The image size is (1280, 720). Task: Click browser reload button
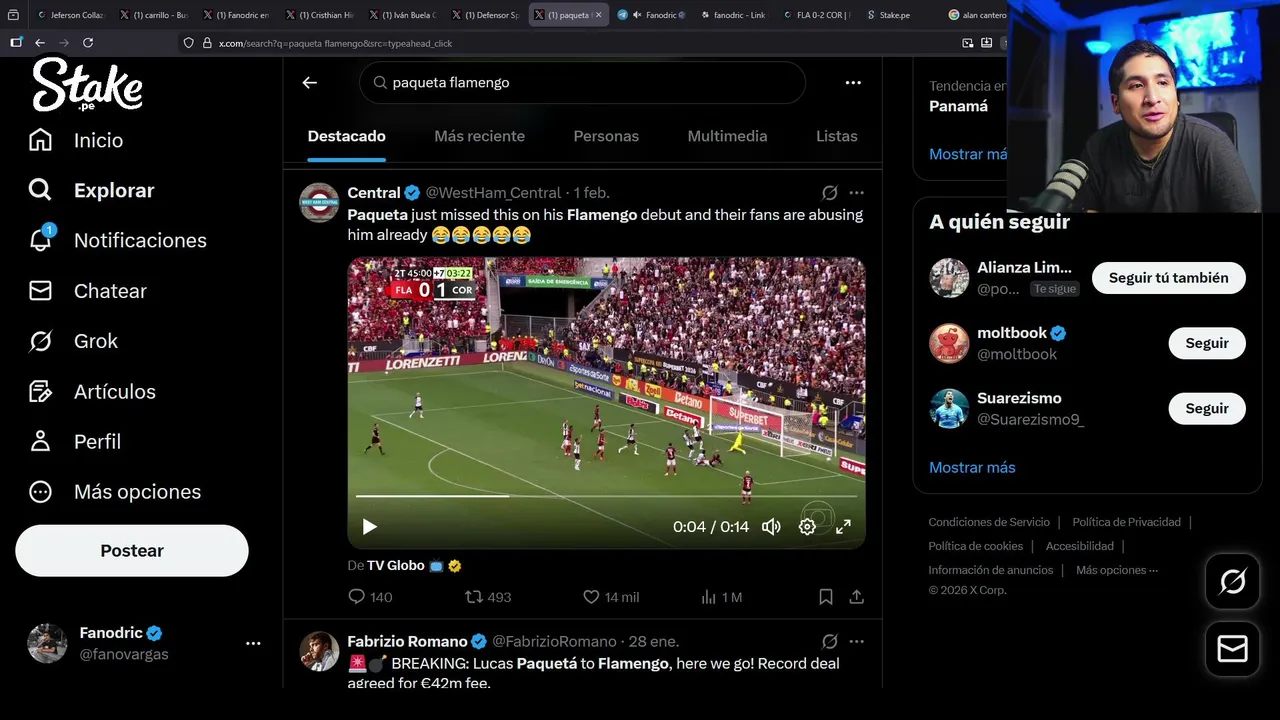click(x=88, y=43)
